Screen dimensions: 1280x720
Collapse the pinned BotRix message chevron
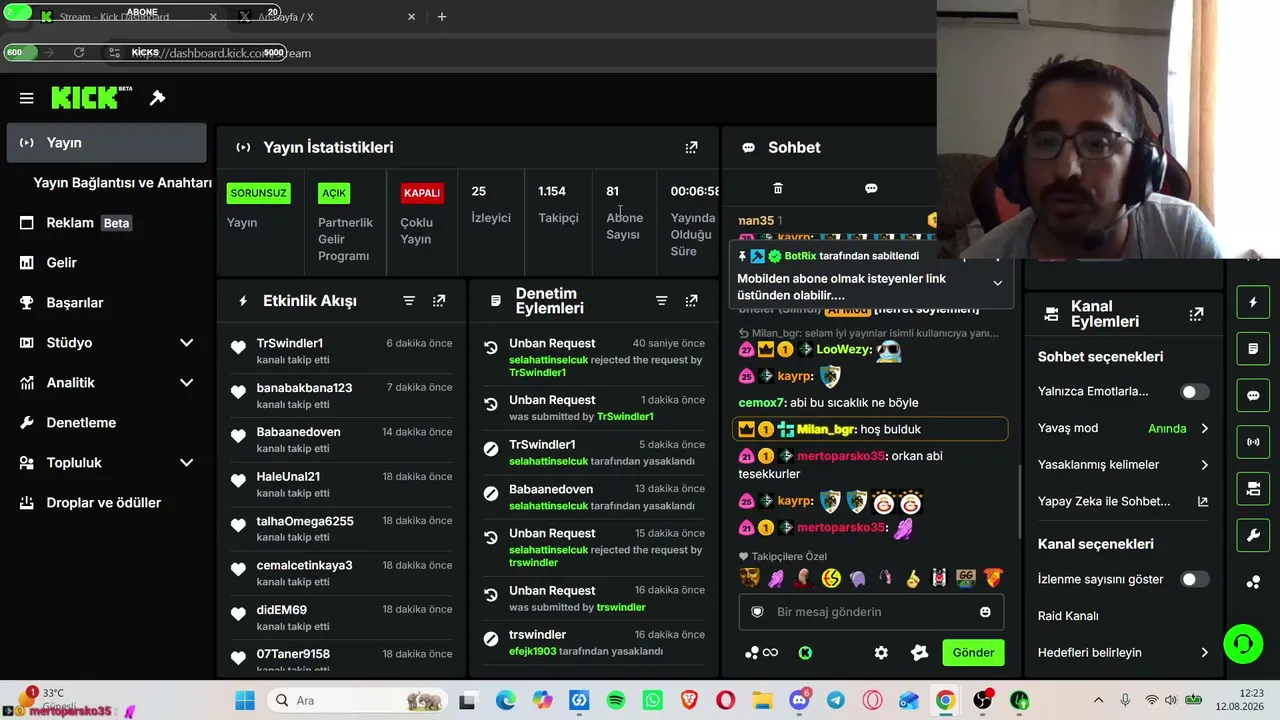coord(997,283)
